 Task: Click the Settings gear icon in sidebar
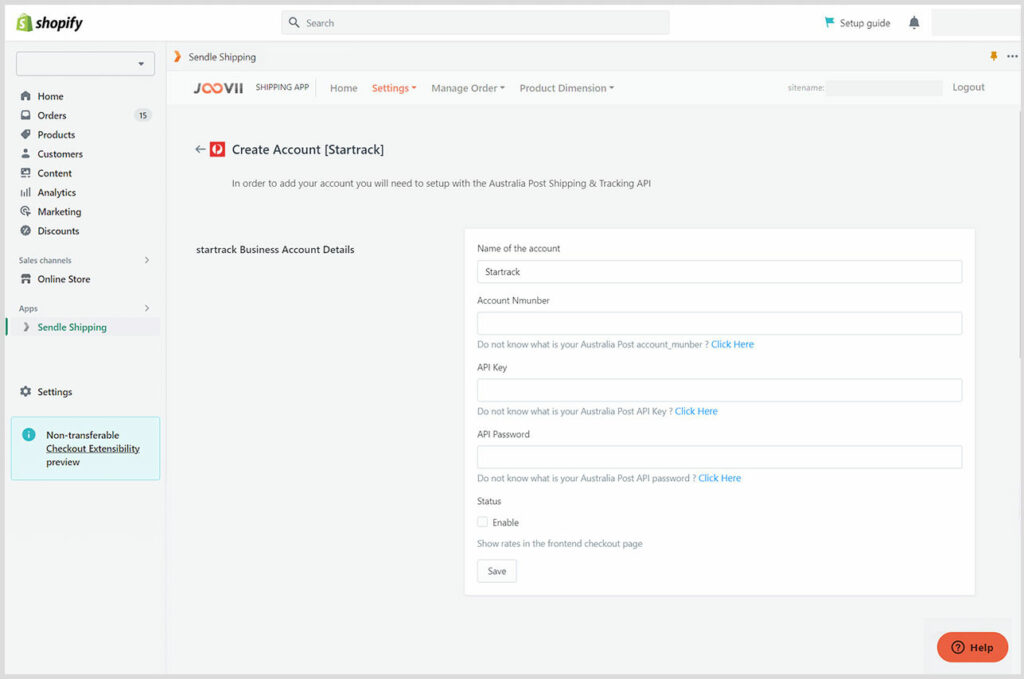click(25, 391)
